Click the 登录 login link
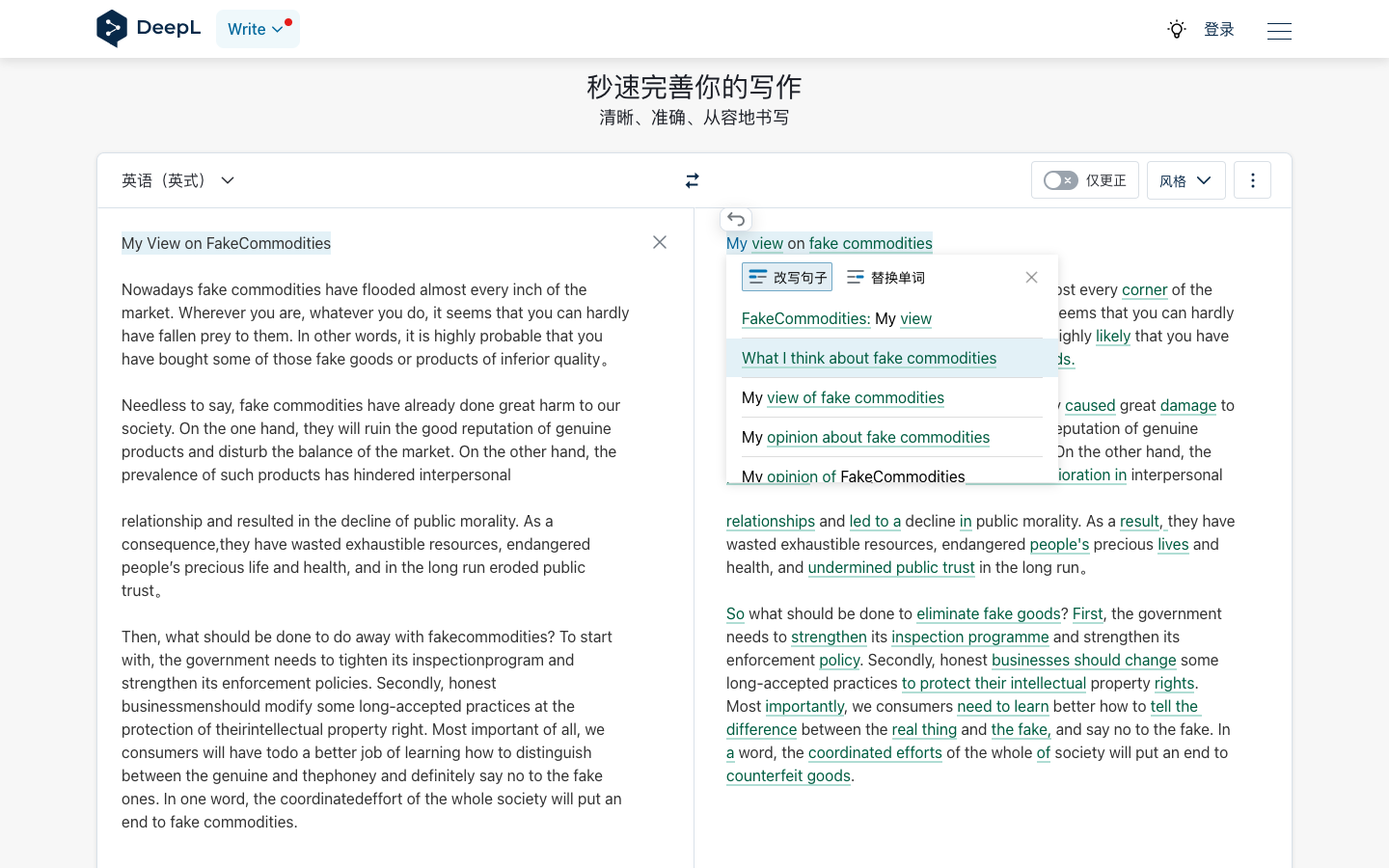 (1219, 29)
